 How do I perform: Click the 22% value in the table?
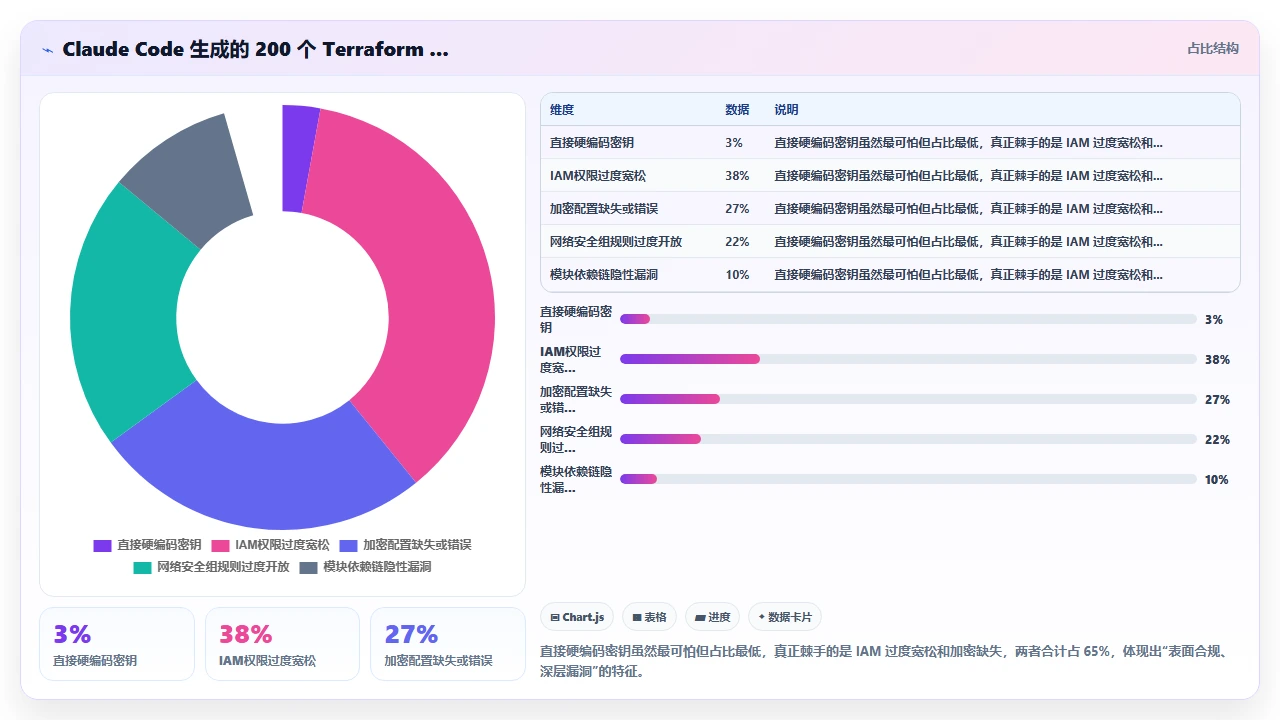[x=737, y=242]
